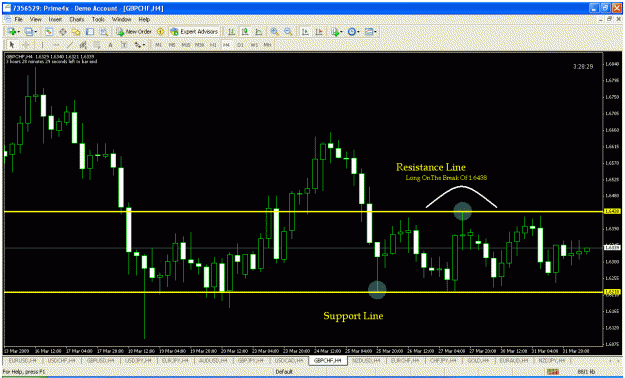
Task: Switch chart to Bar Chart mode
Action: 231,32
